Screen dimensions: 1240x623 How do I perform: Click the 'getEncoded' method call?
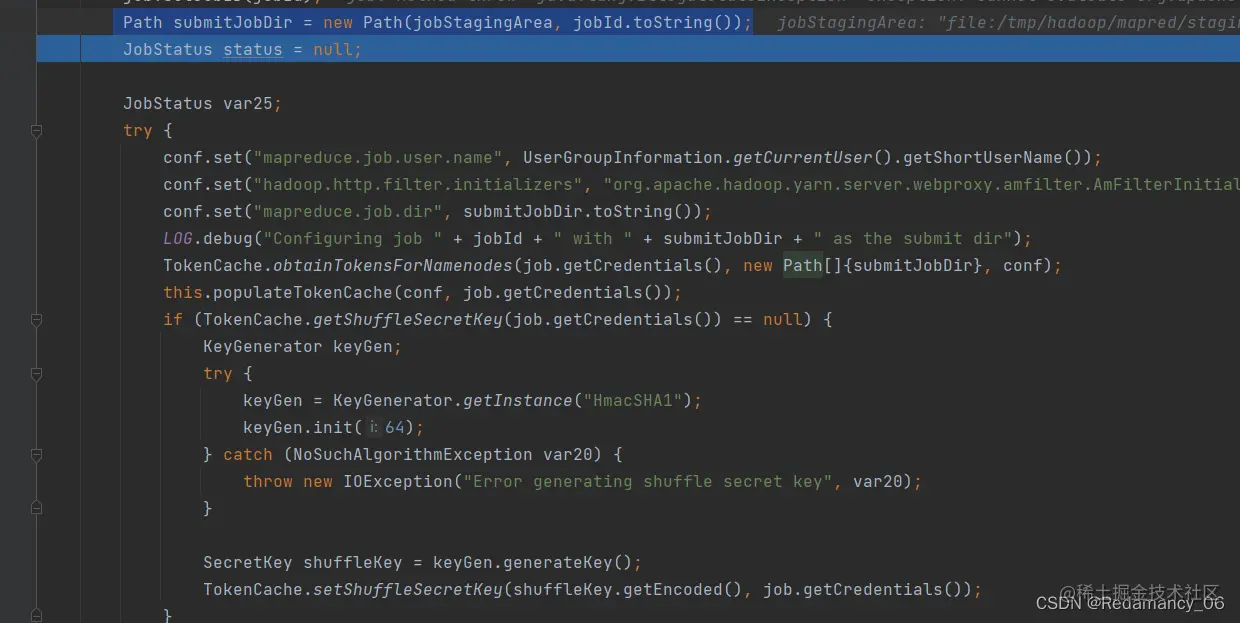pos(672,590)
